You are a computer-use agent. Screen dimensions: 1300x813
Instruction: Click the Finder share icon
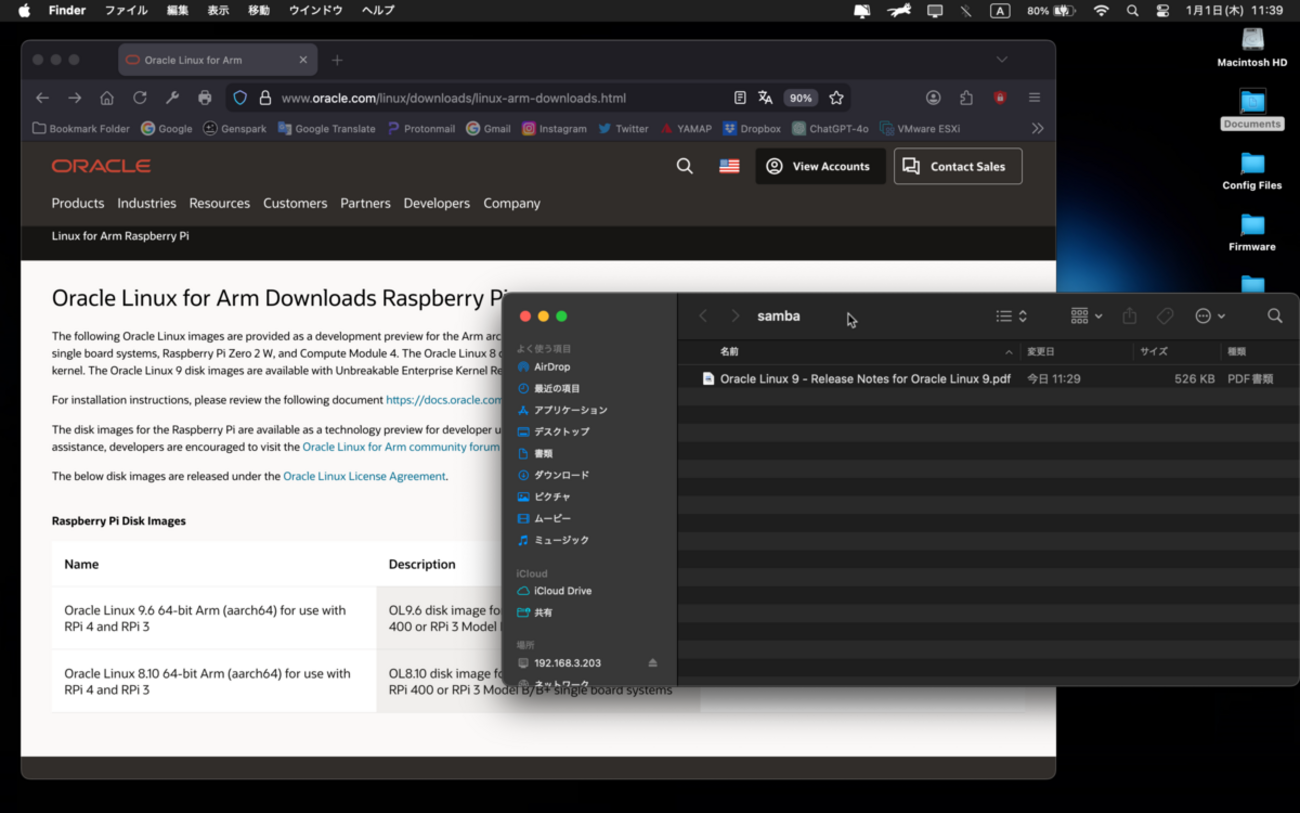[x=1130, y=316]
